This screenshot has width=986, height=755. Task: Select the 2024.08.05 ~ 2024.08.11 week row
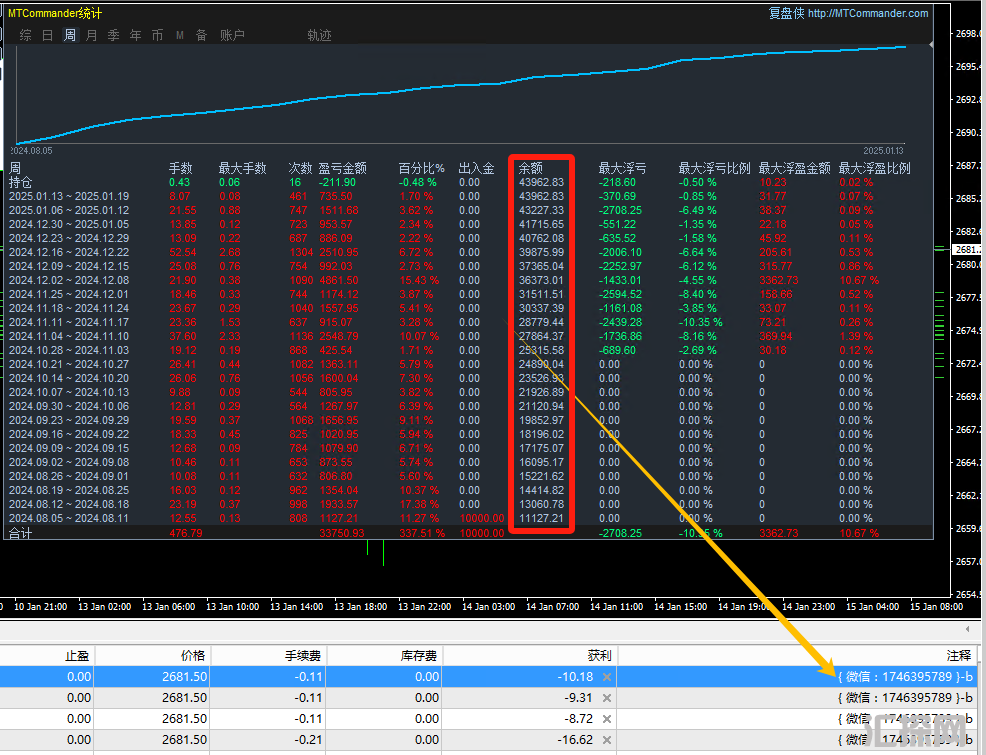coord(69,519)
